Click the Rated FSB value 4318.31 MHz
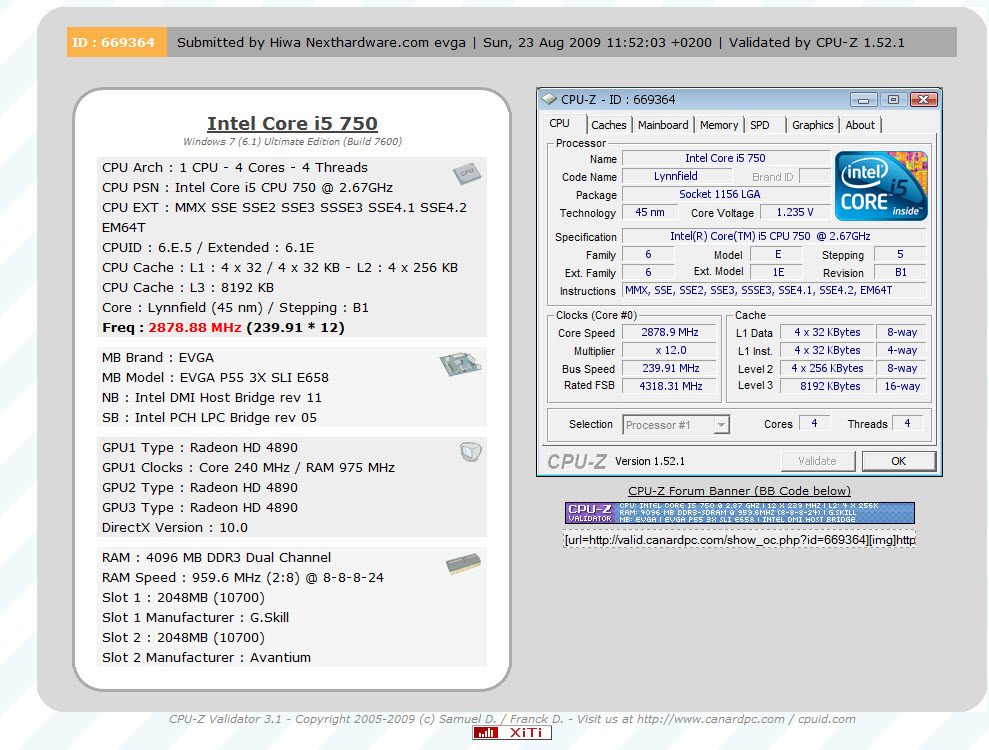Screen dimensions: 989x750 coord(669,386)
